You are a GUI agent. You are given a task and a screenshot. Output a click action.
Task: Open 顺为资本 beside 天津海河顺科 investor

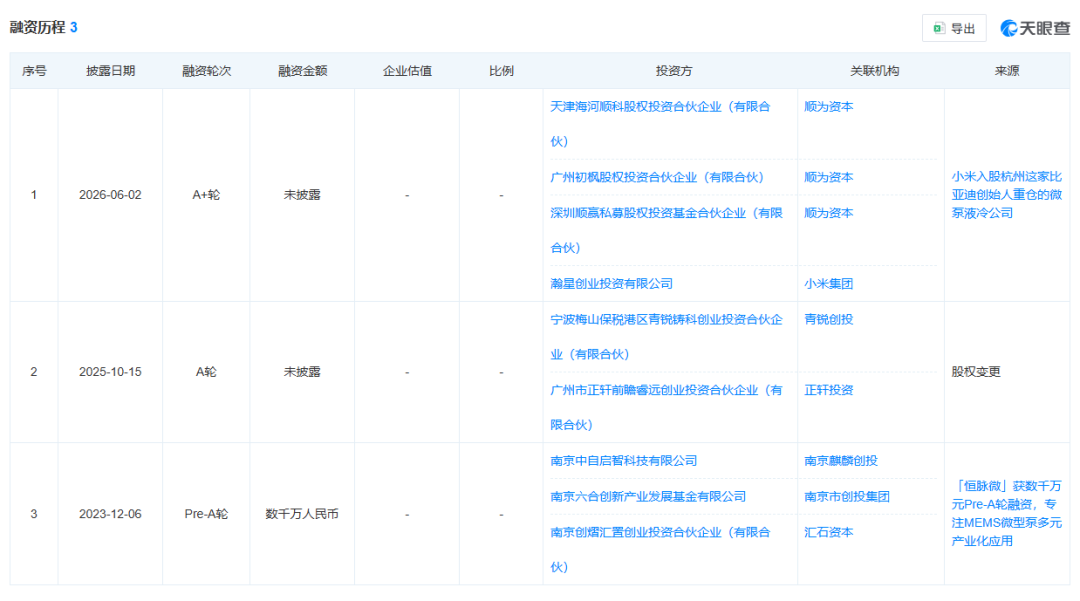click(x=829, y=107)
